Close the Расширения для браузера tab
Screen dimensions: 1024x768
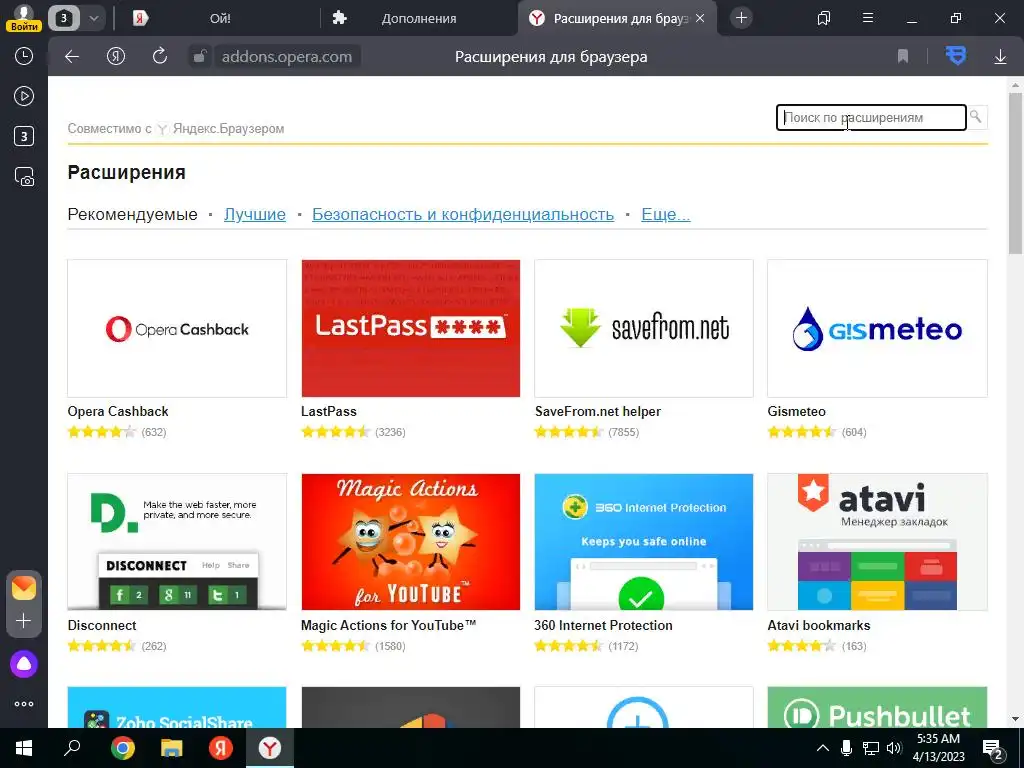click(700, 18)
